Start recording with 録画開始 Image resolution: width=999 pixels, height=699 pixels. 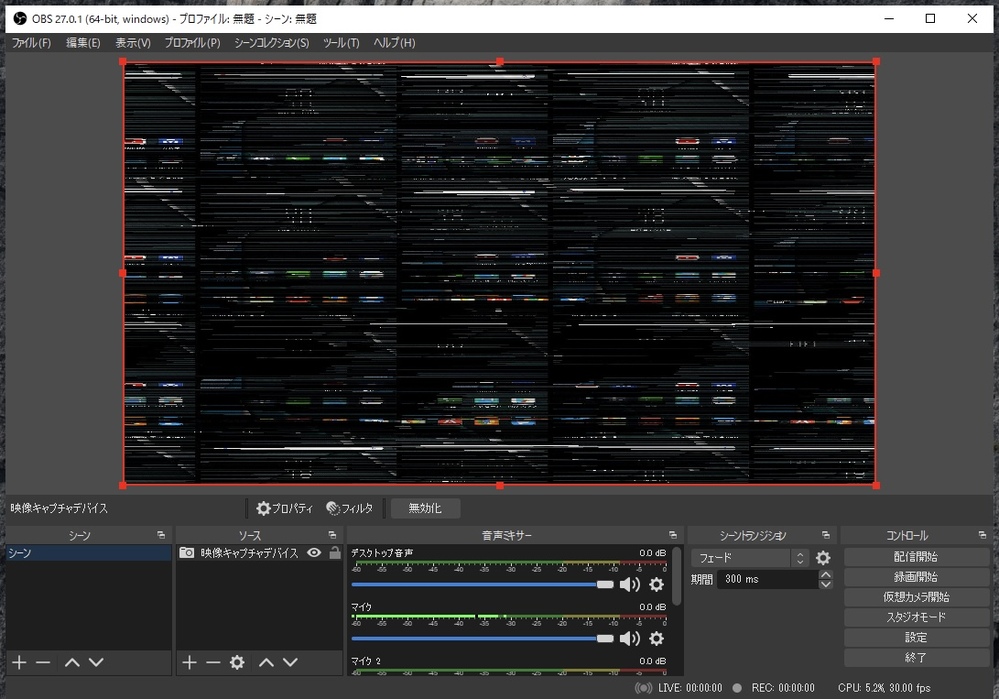916,577
